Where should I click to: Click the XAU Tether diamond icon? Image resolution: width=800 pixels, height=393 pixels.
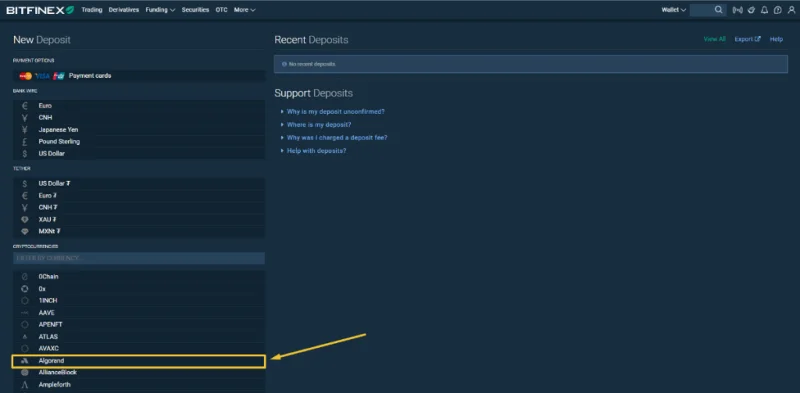point(24,219)
